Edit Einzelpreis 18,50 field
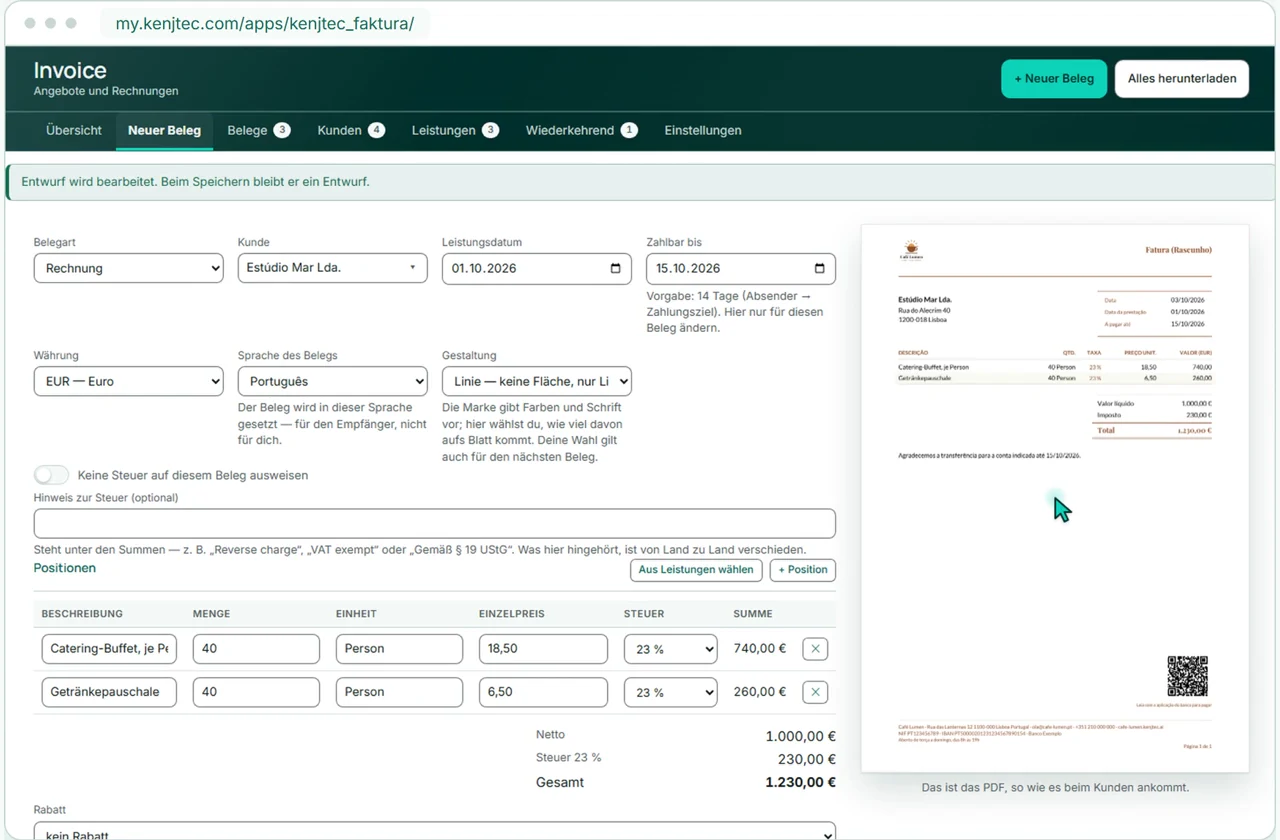The width and height of the screenshot is (1280, 840). tap(543, 649)
